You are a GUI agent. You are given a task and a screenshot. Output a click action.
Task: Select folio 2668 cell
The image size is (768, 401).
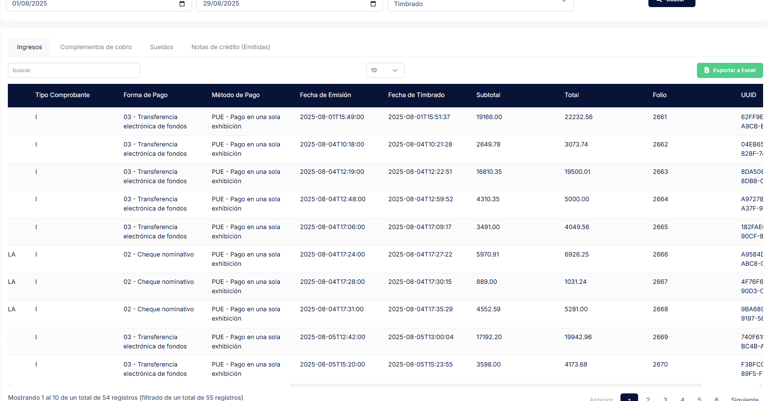coord(660,309)
